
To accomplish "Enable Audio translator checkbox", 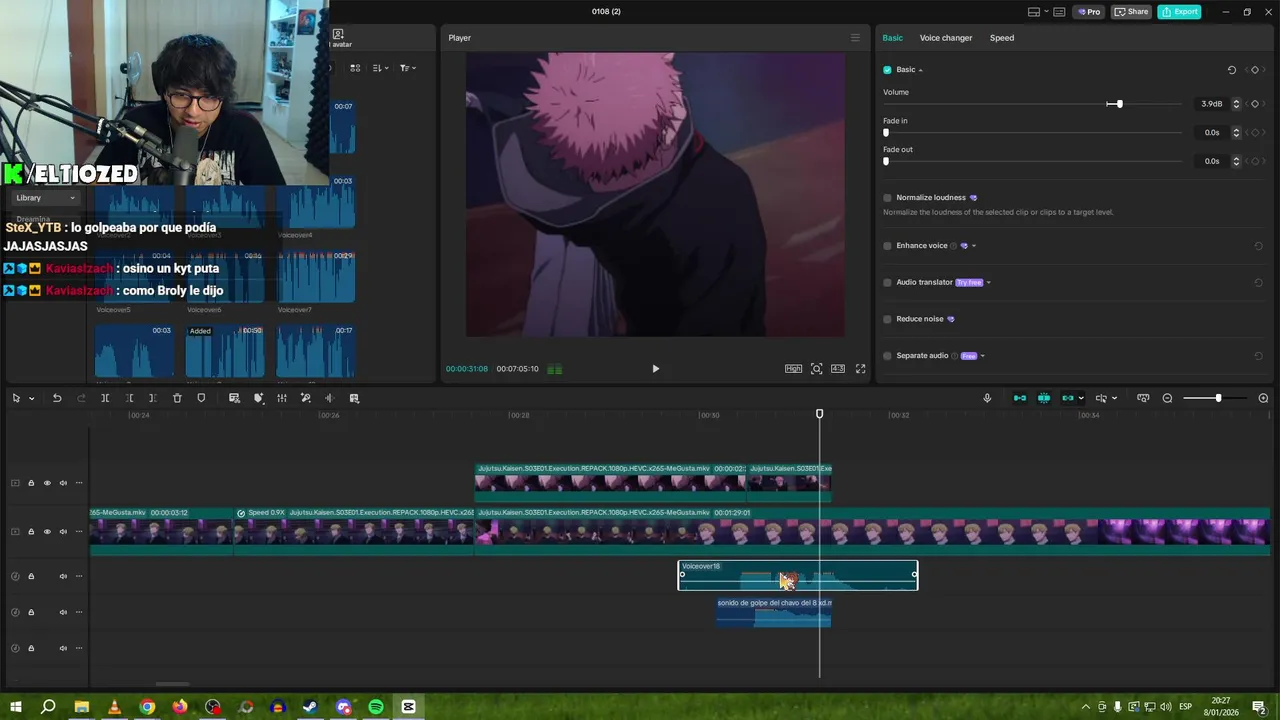I will pyautogui.click(x=887, y=282).
